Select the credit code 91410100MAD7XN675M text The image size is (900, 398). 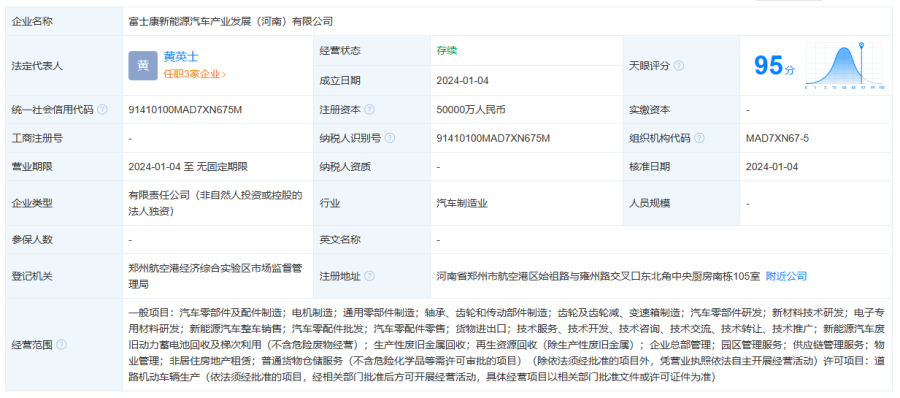185,109
